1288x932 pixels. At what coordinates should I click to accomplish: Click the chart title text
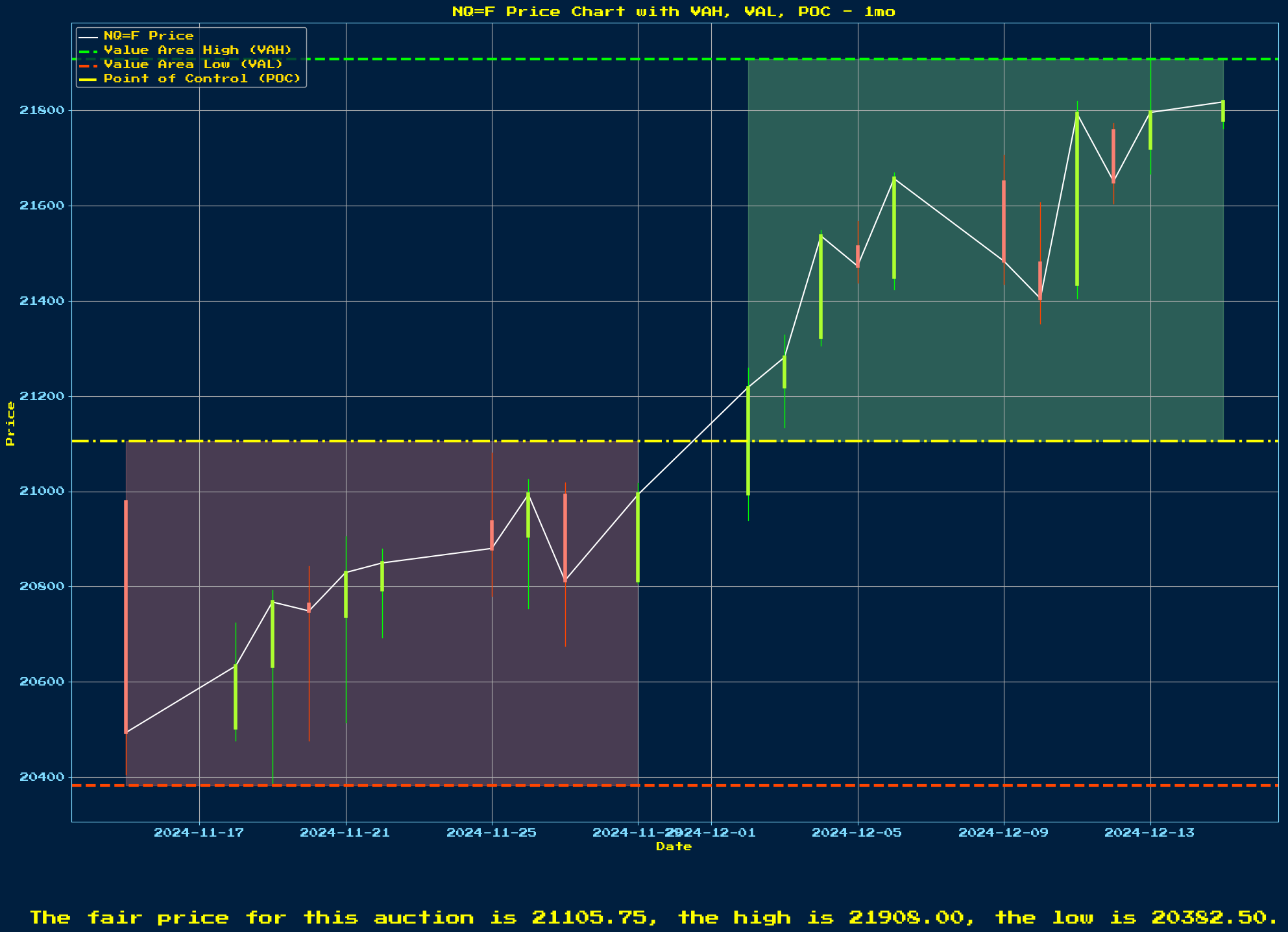(x=674, y=12)
